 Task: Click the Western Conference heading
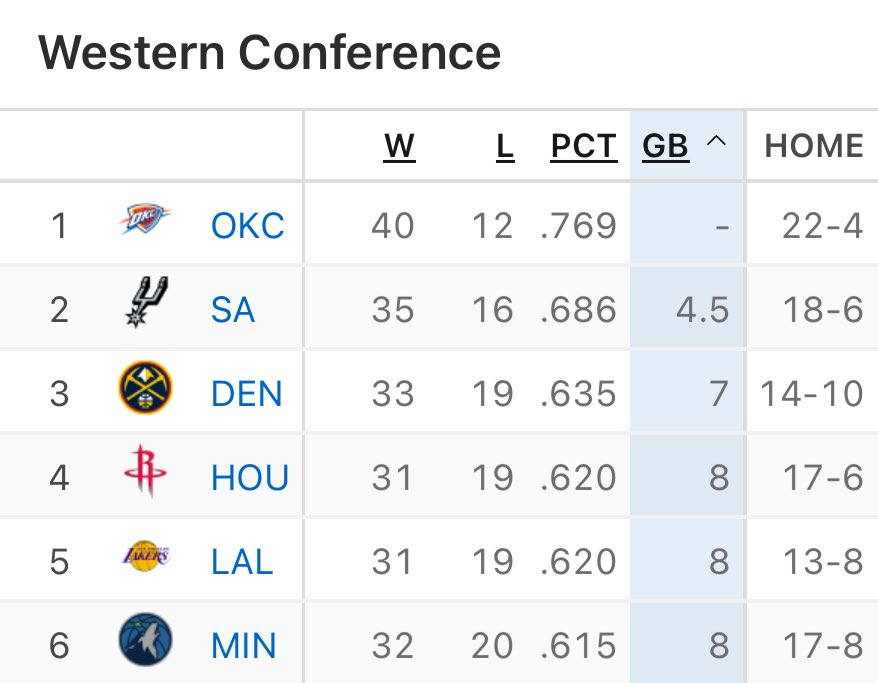(269, 52)
